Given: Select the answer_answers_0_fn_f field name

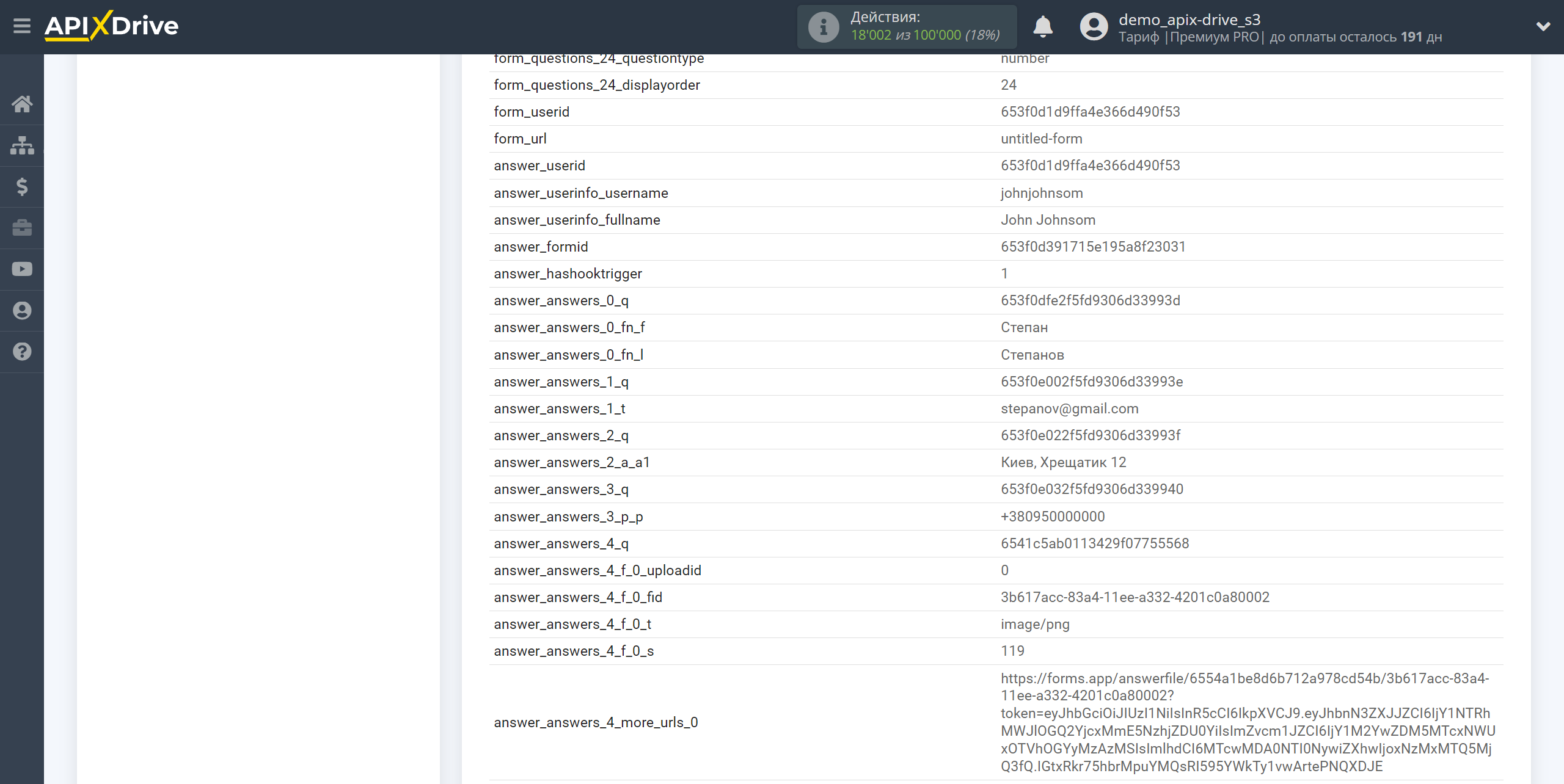Looking at the screenshot, I should 569,327.
